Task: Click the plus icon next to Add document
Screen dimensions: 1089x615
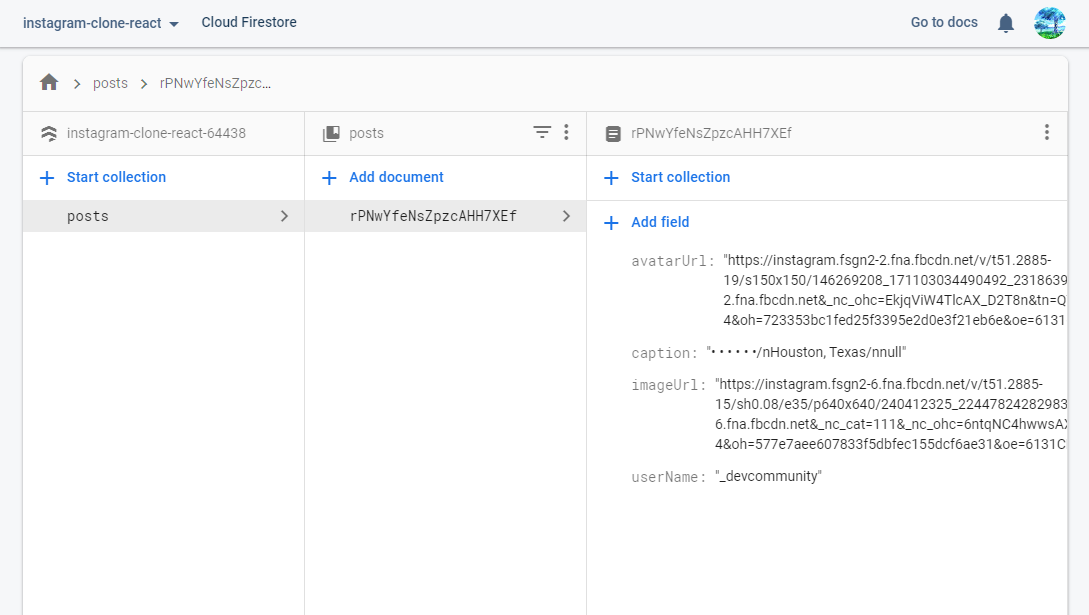Action: 329,178
